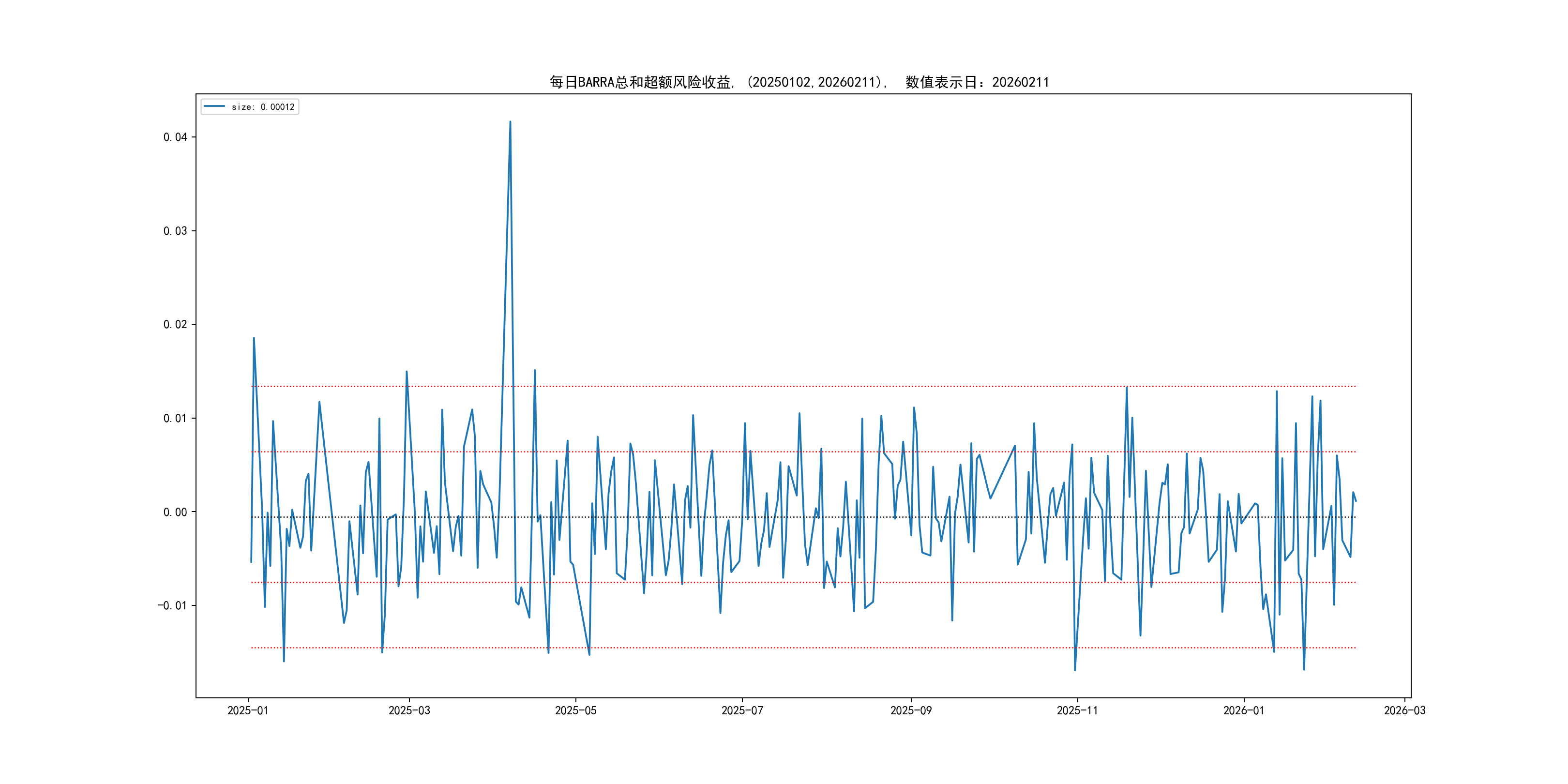The height and width of the screenshot is (784, 1568).
Task: Click the 2025-07 x-axis date label
Action: coord(742,711)
